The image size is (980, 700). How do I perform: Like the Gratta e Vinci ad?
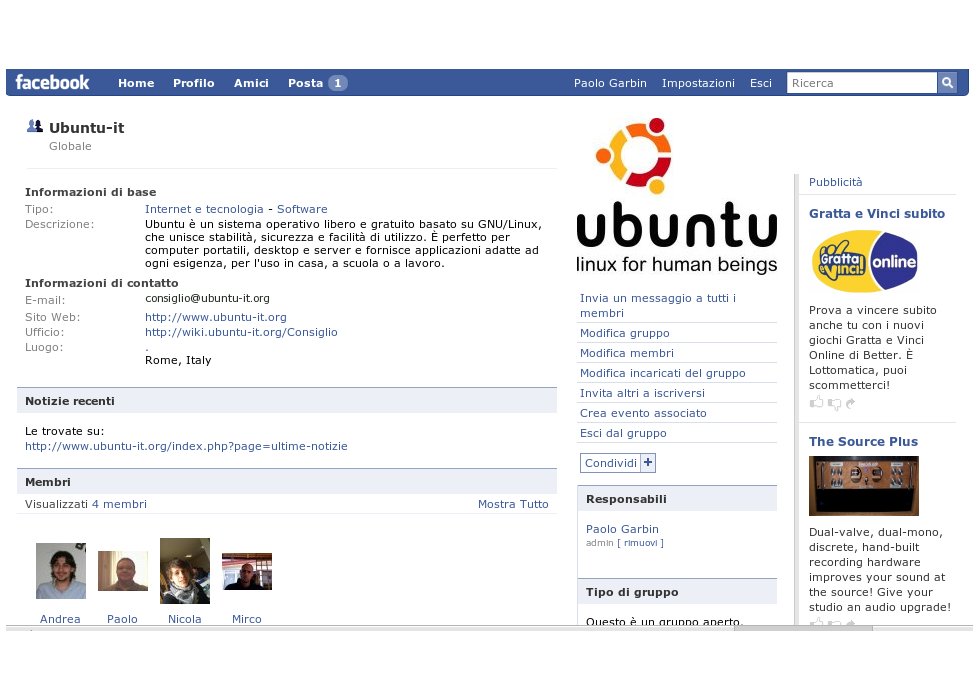[816, 402]
